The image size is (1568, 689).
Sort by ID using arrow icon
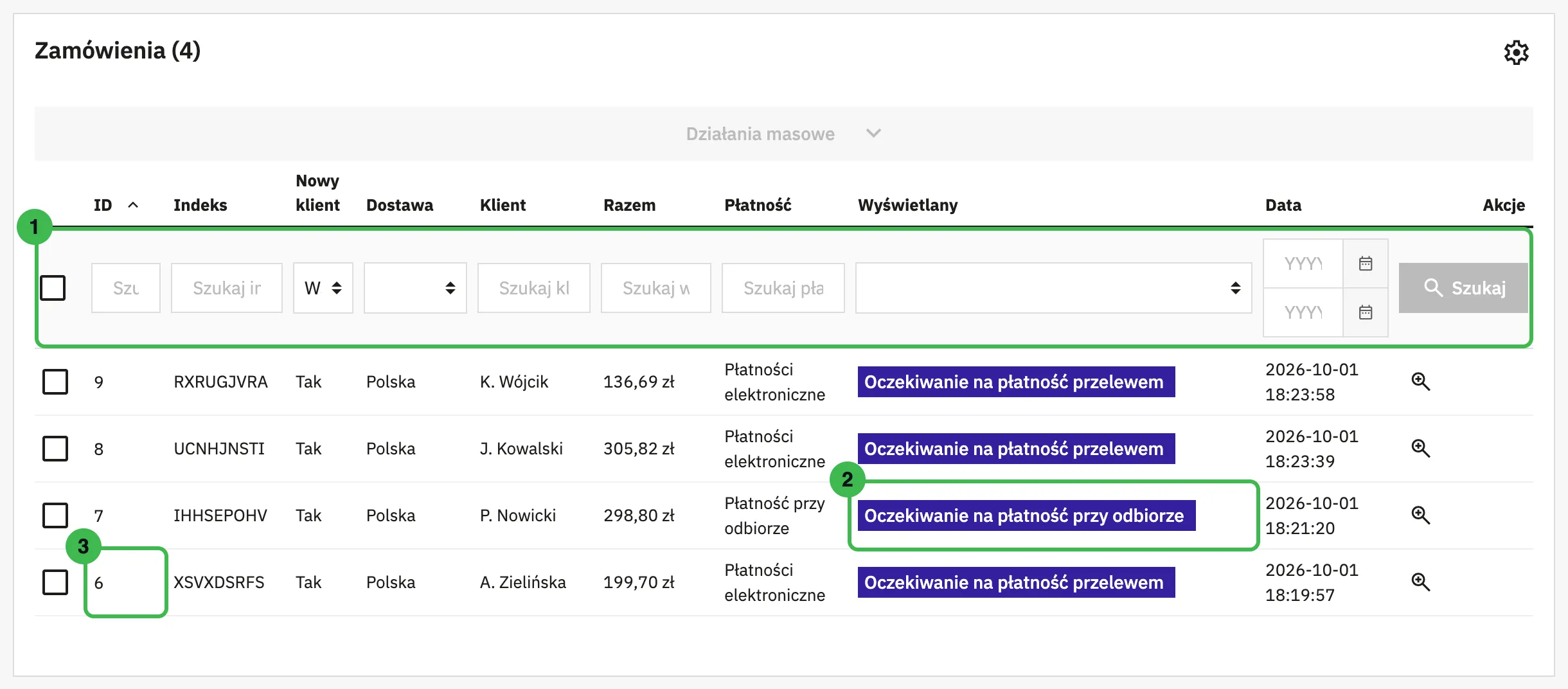click(x=133, y=205)
